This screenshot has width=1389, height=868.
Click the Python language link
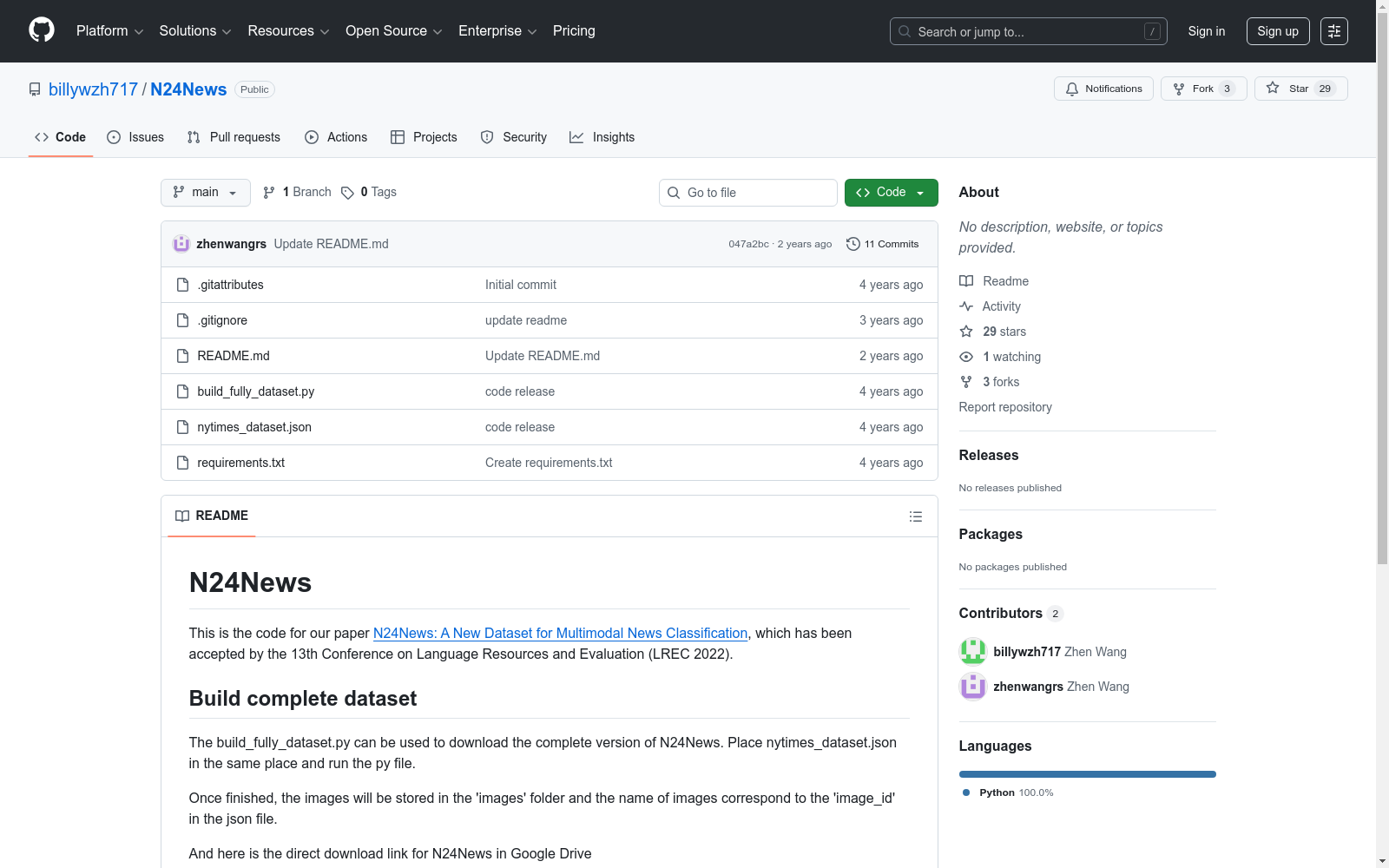[1008, 792]
